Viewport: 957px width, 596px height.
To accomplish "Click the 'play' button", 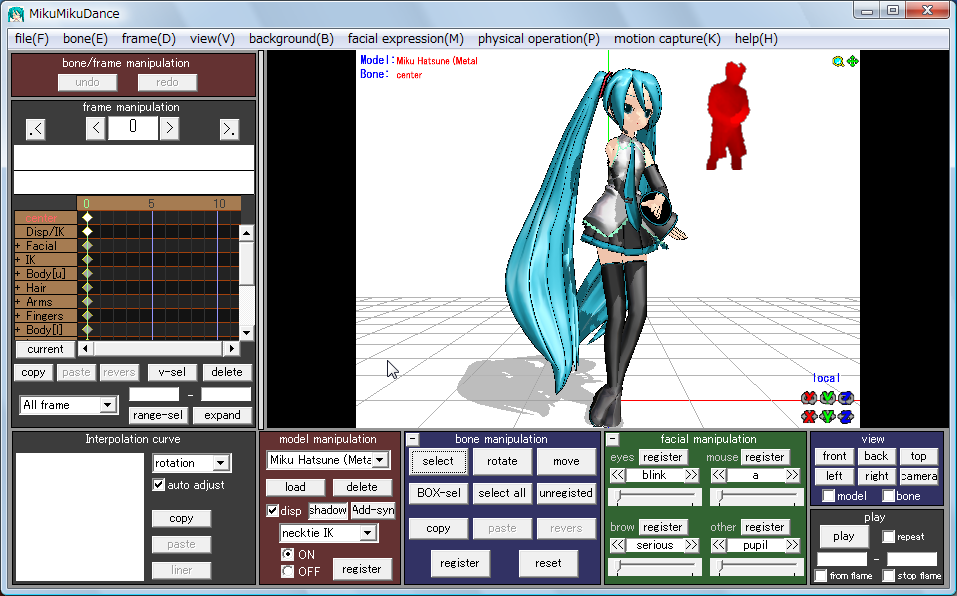I will (843, 536).
